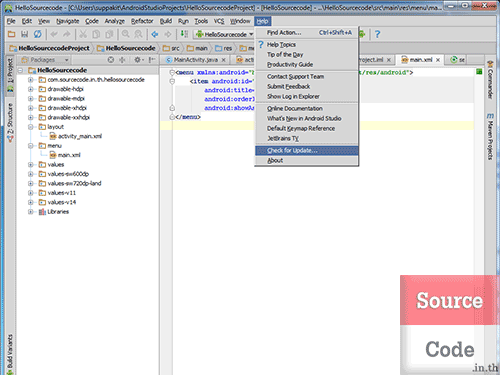Expand the com.sourcecode.in.th.hellosourcecode package
The height and width of the screenshot is (375, 500).
[31, 80]
